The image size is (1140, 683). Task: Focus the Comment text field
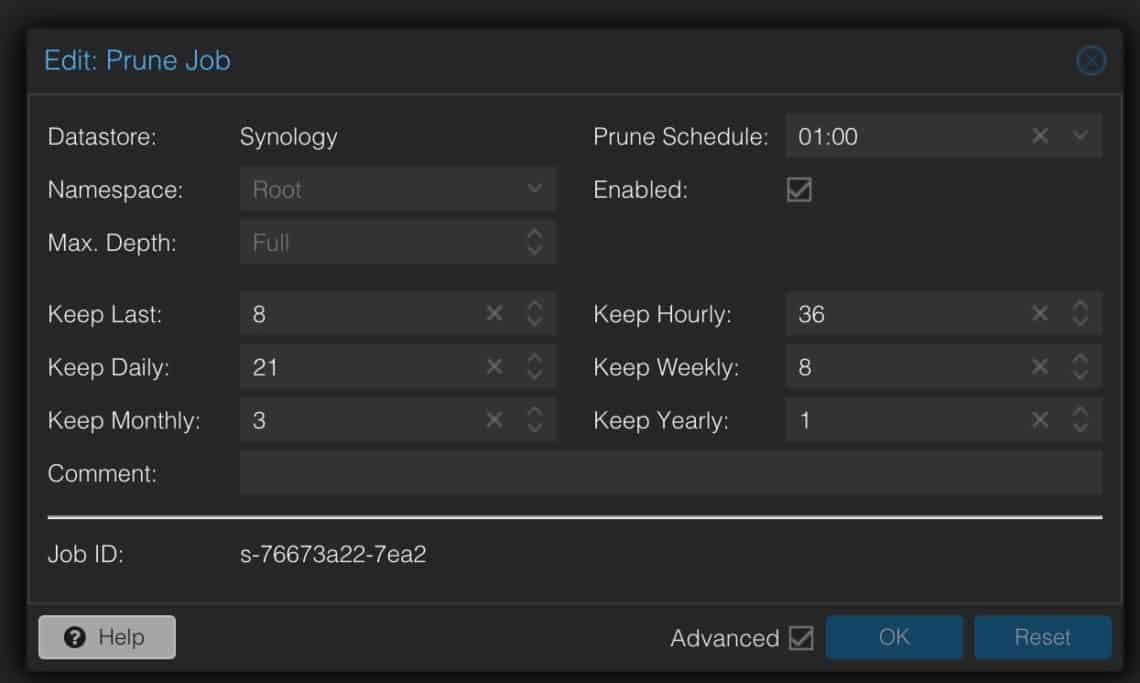click(670, 473)
